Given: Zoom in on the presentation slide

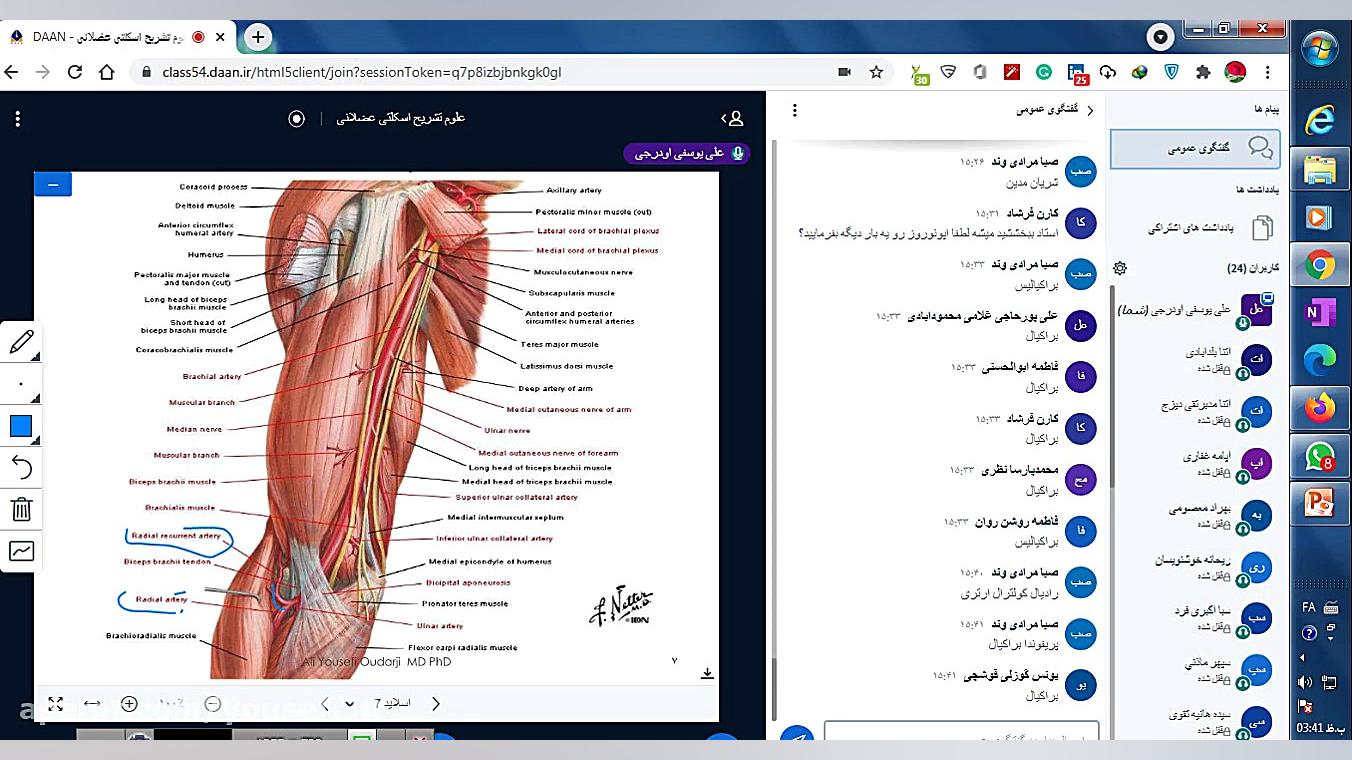Looking at the screenshot, I should (129, 703).
